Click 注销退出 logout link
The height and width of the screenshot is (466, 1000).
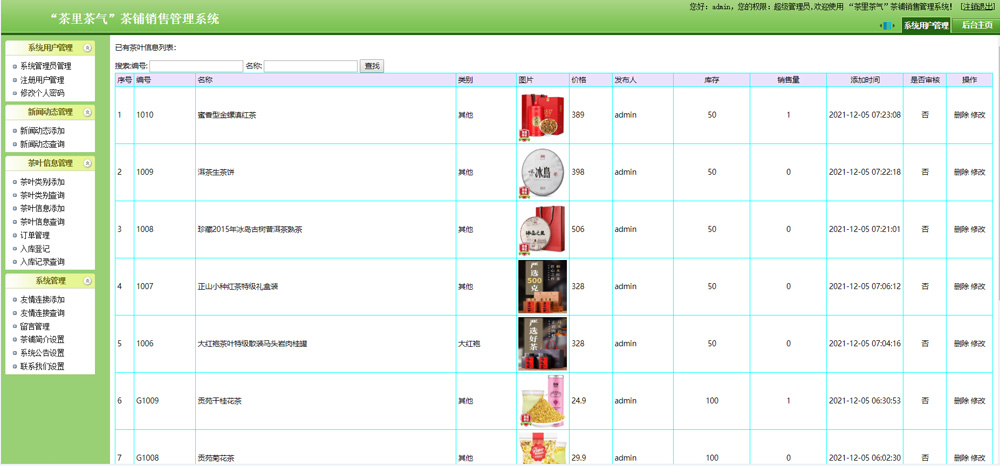click(x=977, y=7)
